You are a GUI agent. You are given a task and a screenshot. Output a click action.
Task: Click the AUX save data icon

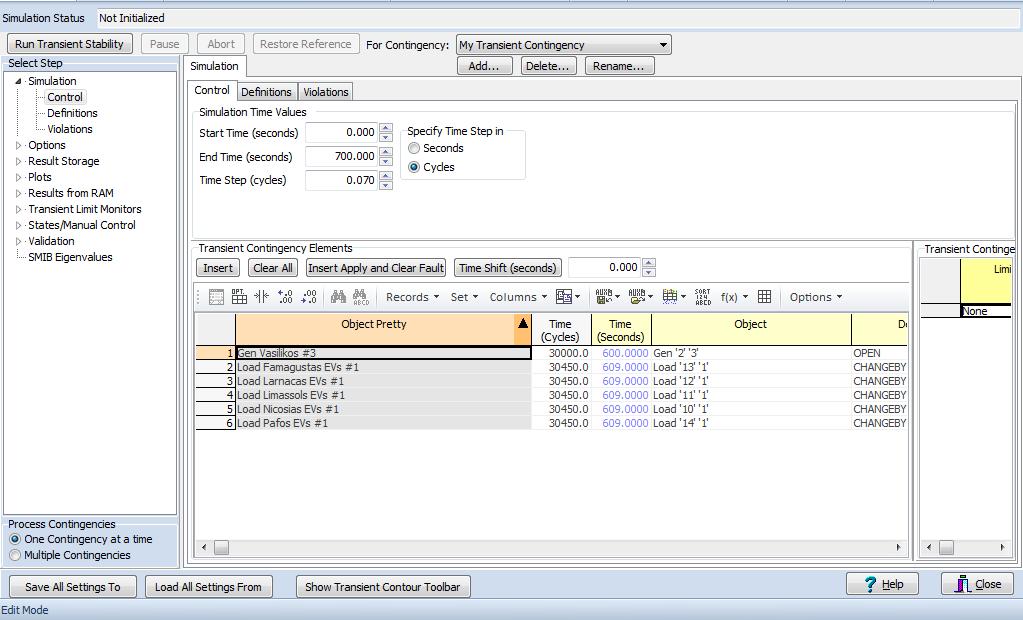604,297
